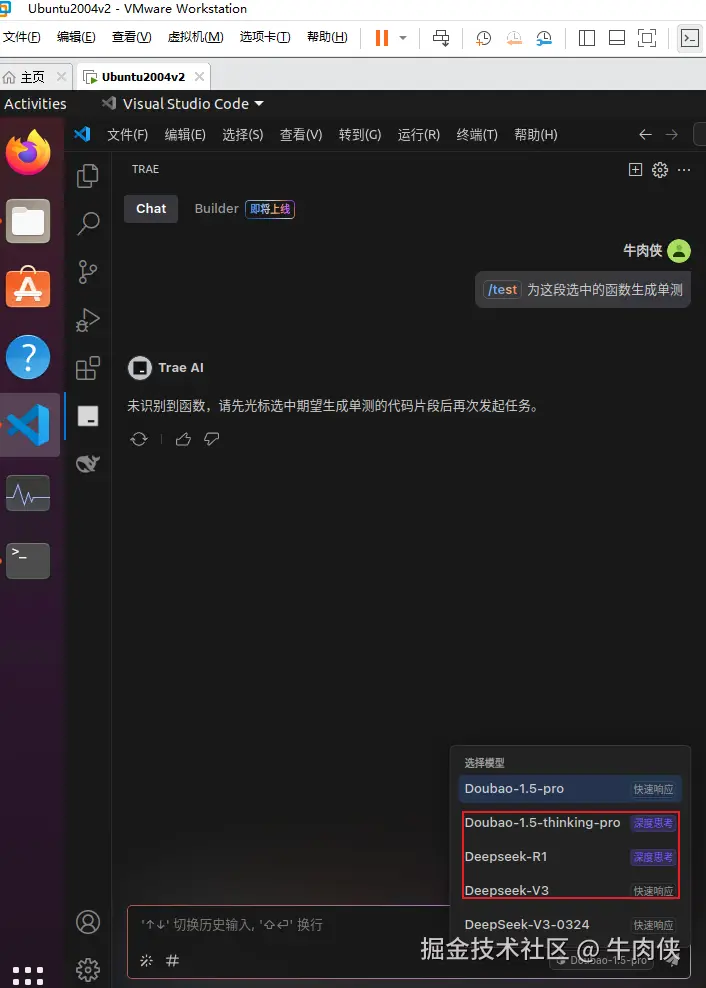Open the VMware console view icon
Screen dimensions: 706x988
[x=690, y=38]
